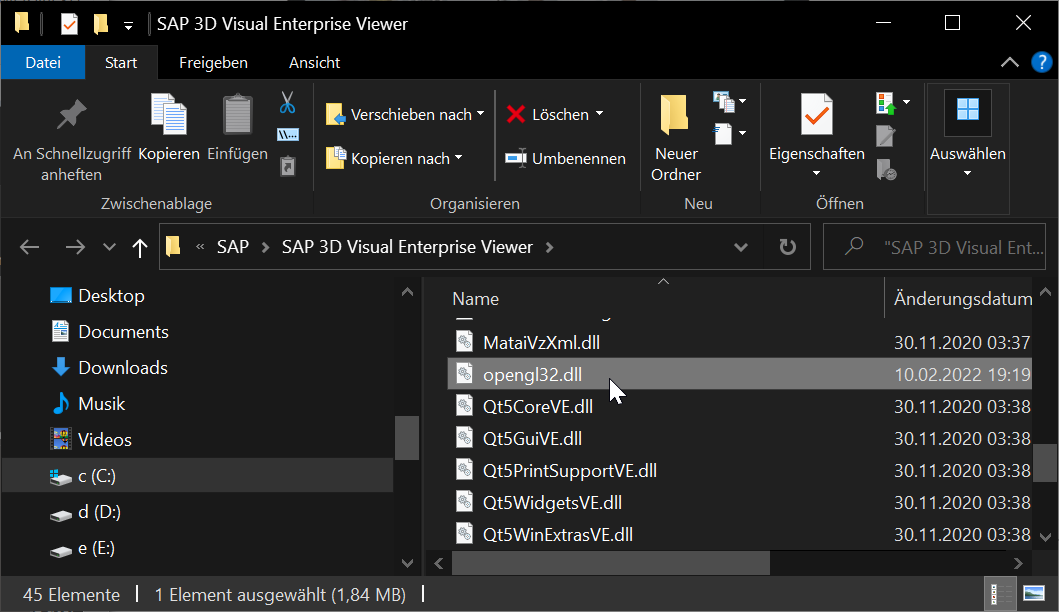The width and height of the screenshot is (1059, 612).
Task: Click the quick access properties checkmark icon
Action: point(69,24)
